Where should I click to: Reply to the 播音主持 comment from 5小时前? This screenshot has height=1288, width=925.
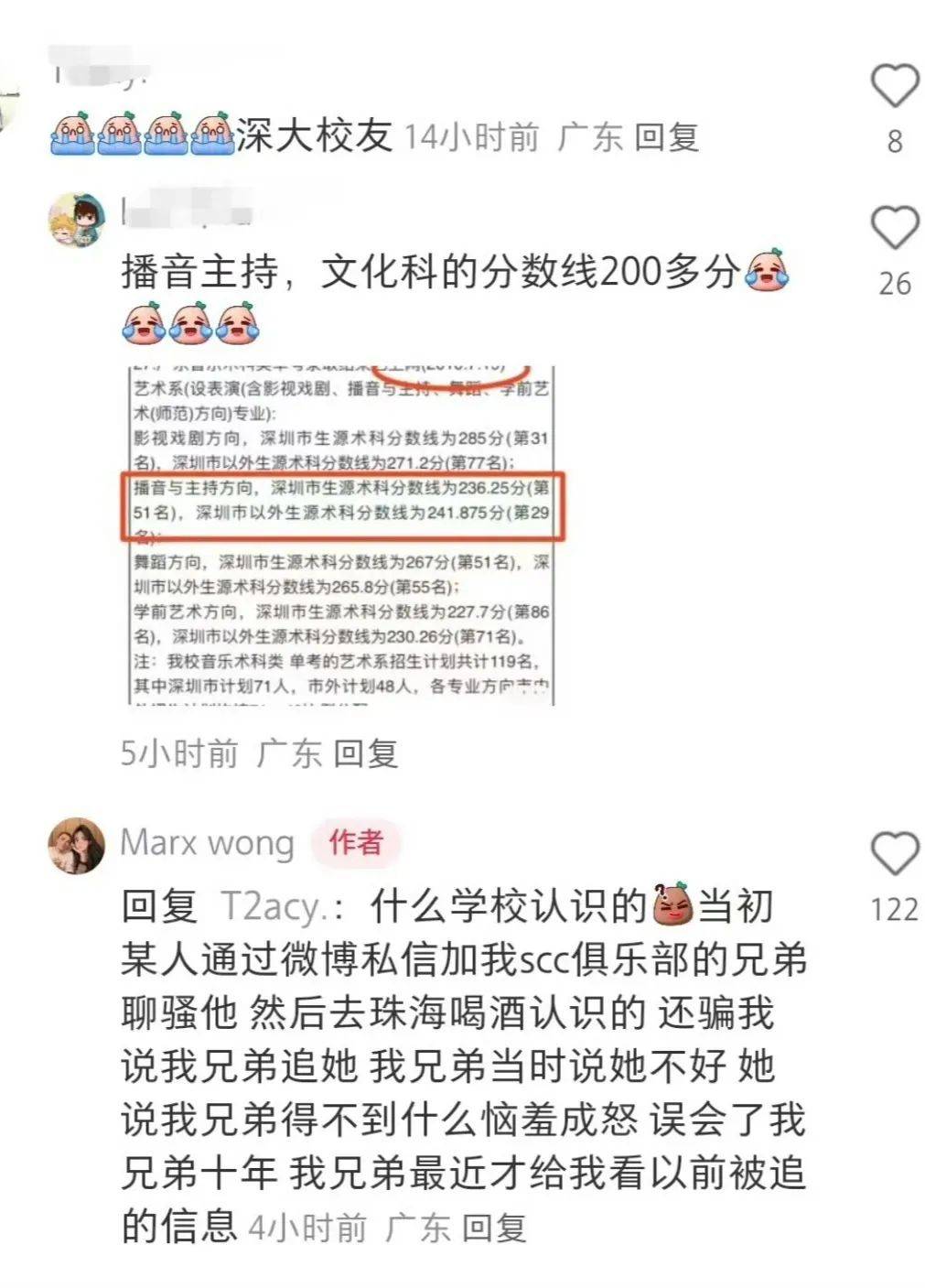point(365,753)
